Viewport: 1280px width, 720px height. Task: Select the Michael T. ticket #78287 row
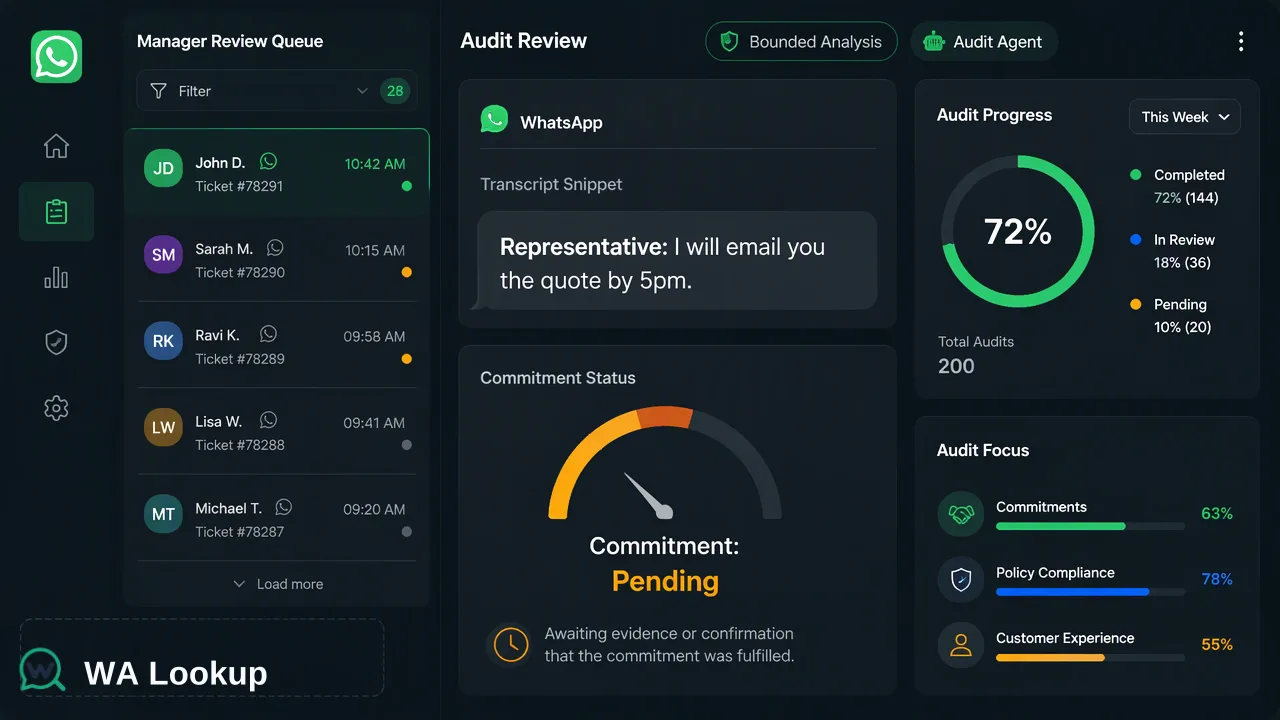click(277, 518)
